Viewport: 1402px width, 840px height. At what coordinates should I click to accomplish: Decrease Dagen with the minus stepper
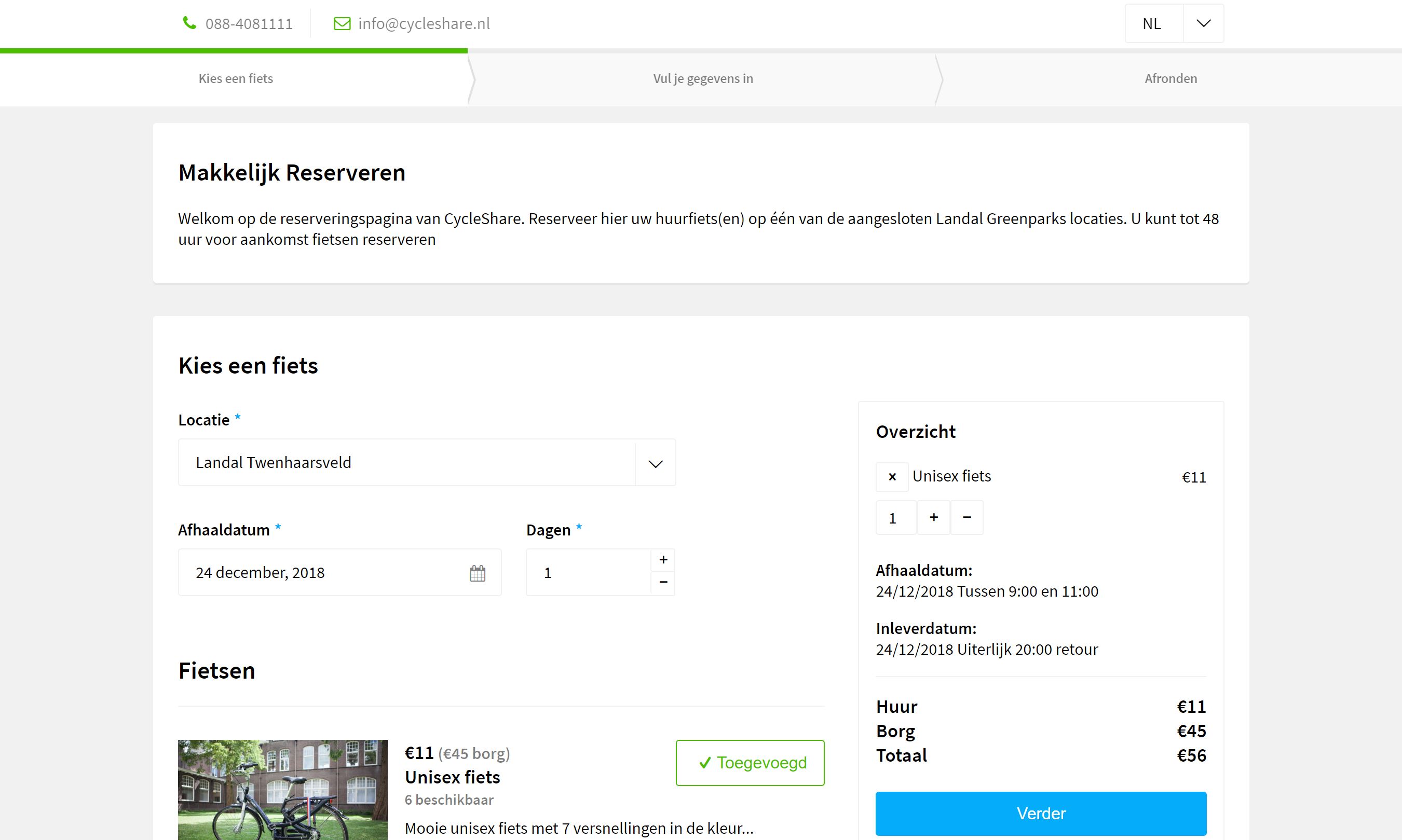pos(663,583)
